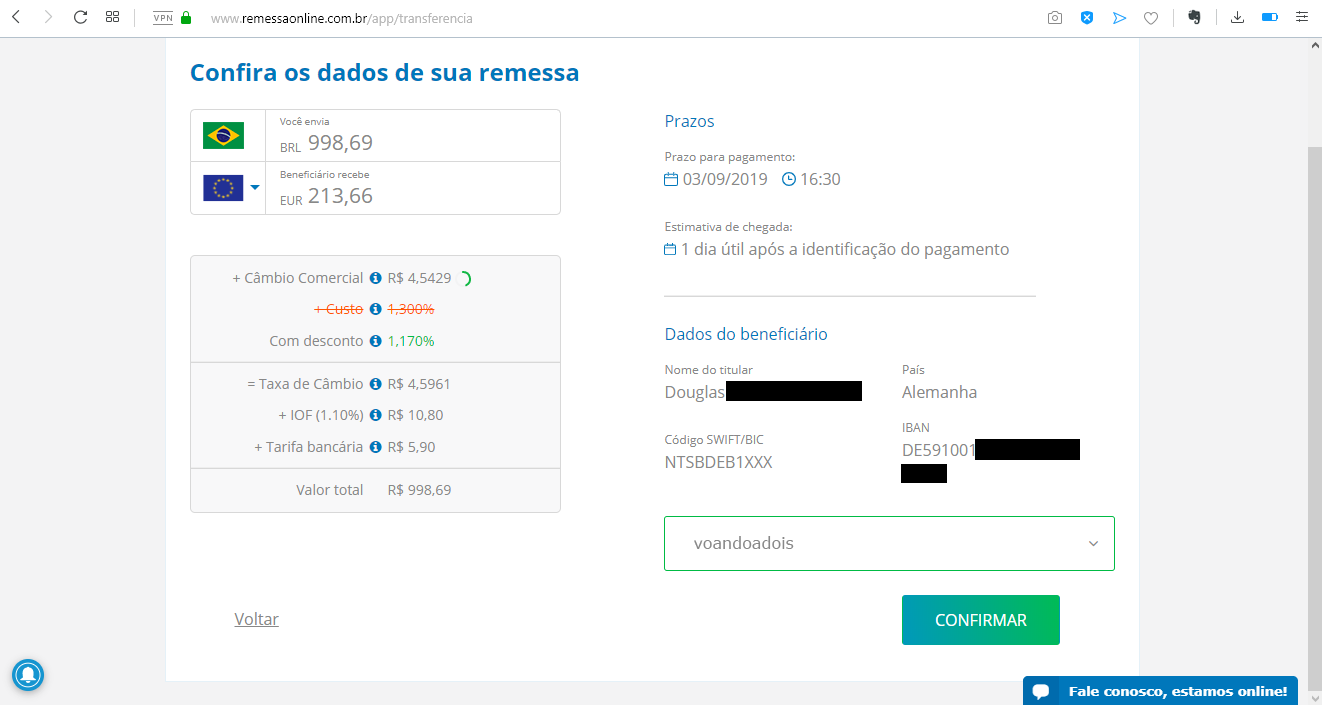Show IOF (1.10%) info tooltip
This screenshot has height=705, width=1322.
(x=375, y=415)
